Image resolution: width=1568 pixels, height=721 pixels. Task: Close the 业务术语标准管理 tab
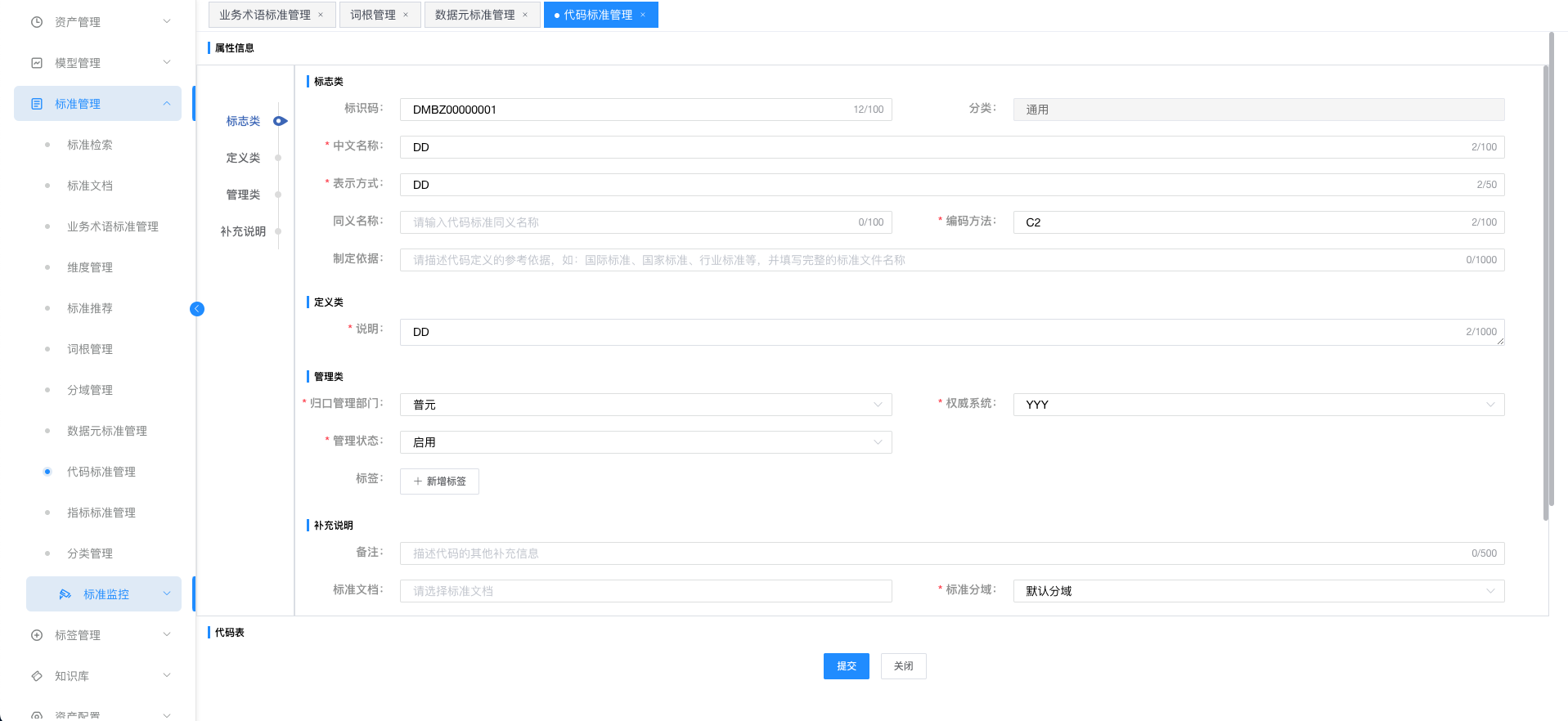pyautogui.click(x=321, y=15)
